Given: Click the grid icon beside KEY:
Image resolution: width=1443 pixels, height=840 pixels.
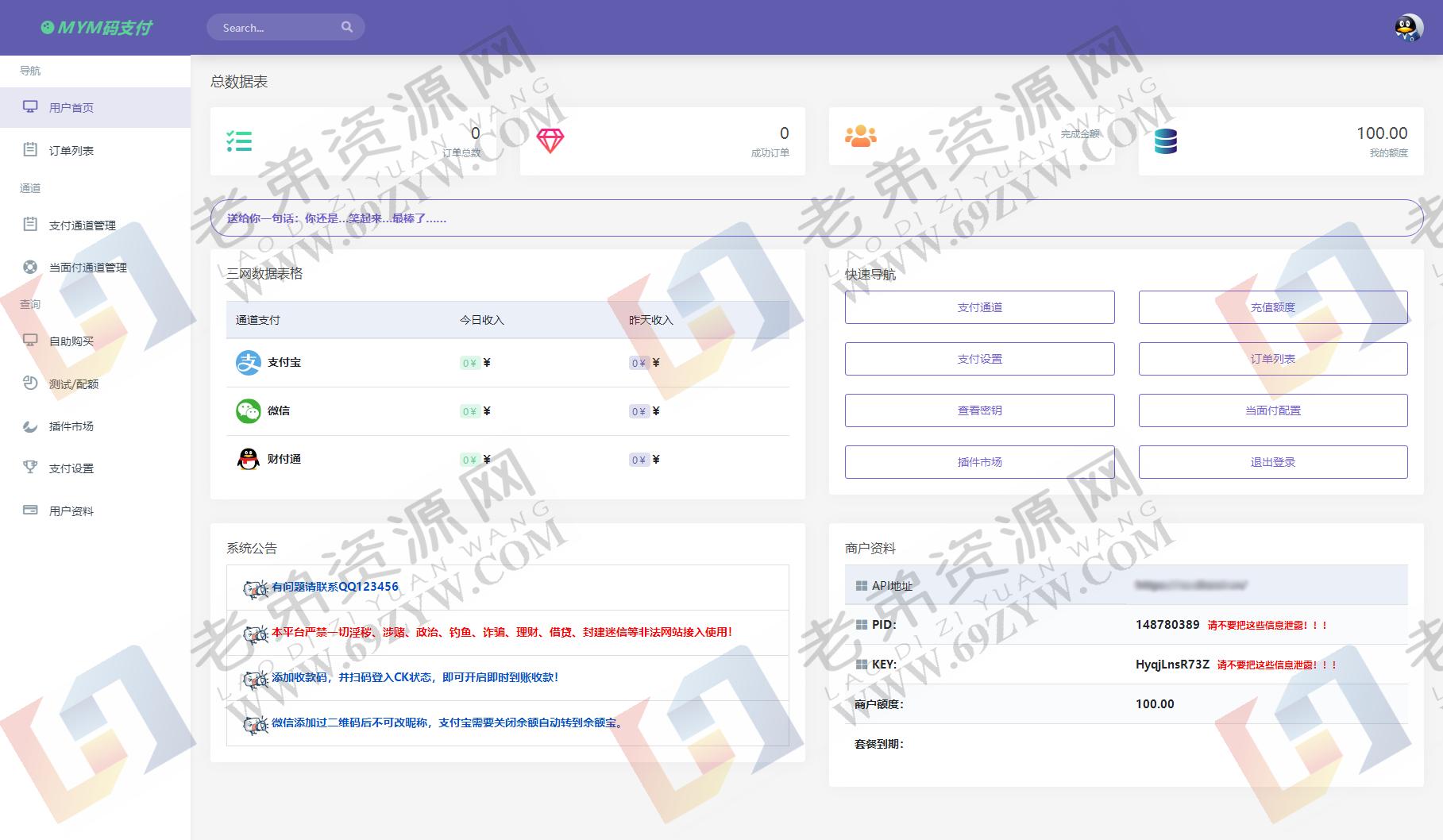Looking at the screenshot, I should pos(861,665).
